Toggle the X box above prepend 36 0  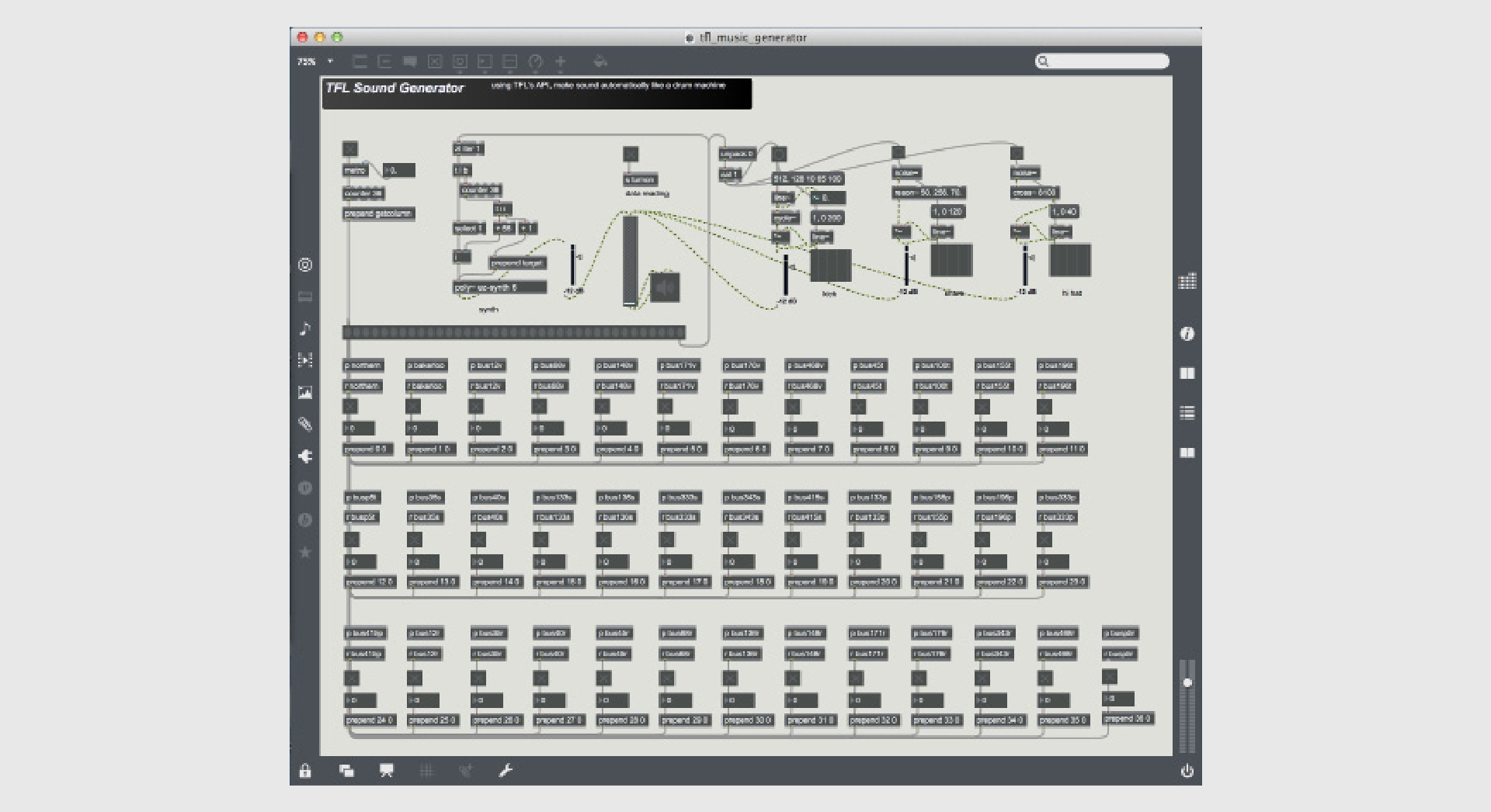[x=1110, y=677]
